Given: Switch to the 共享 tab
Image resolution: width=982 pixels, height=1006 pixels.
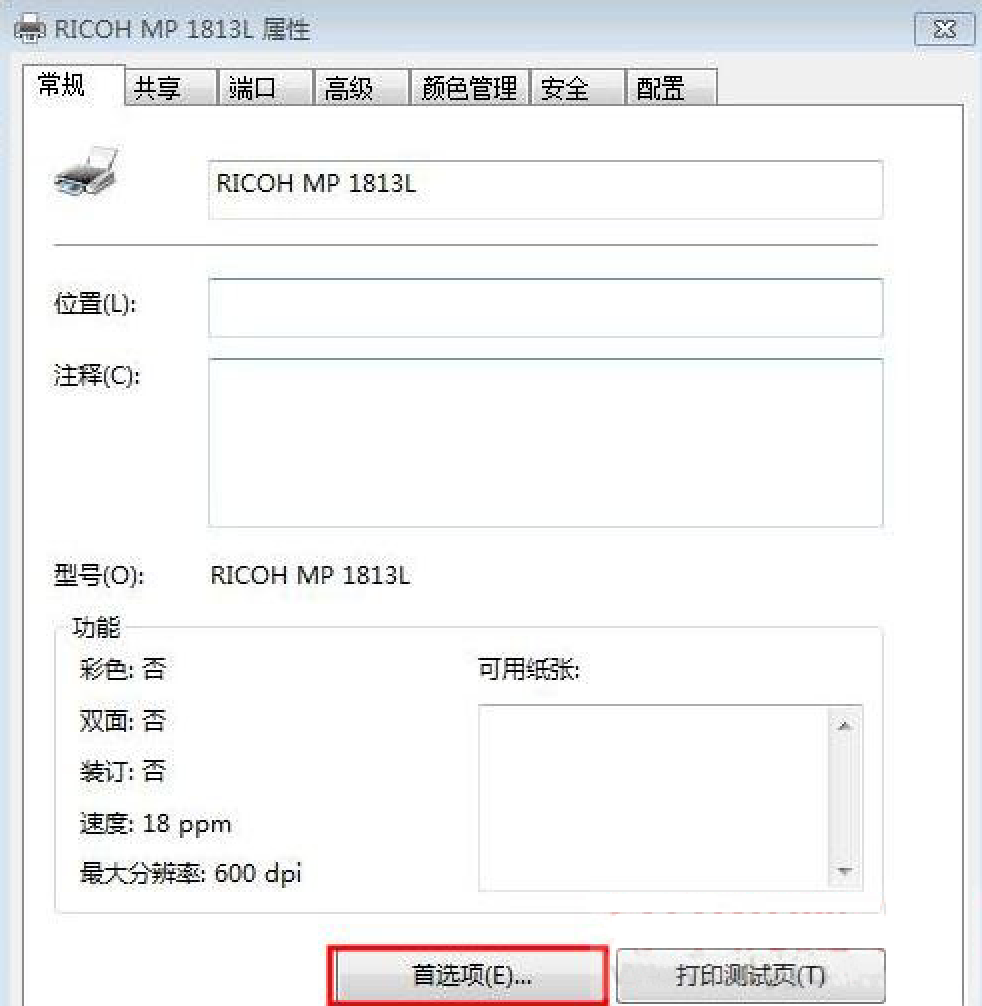Looking at the screenshot, I should pyautogui.click(x=171, y=88).
